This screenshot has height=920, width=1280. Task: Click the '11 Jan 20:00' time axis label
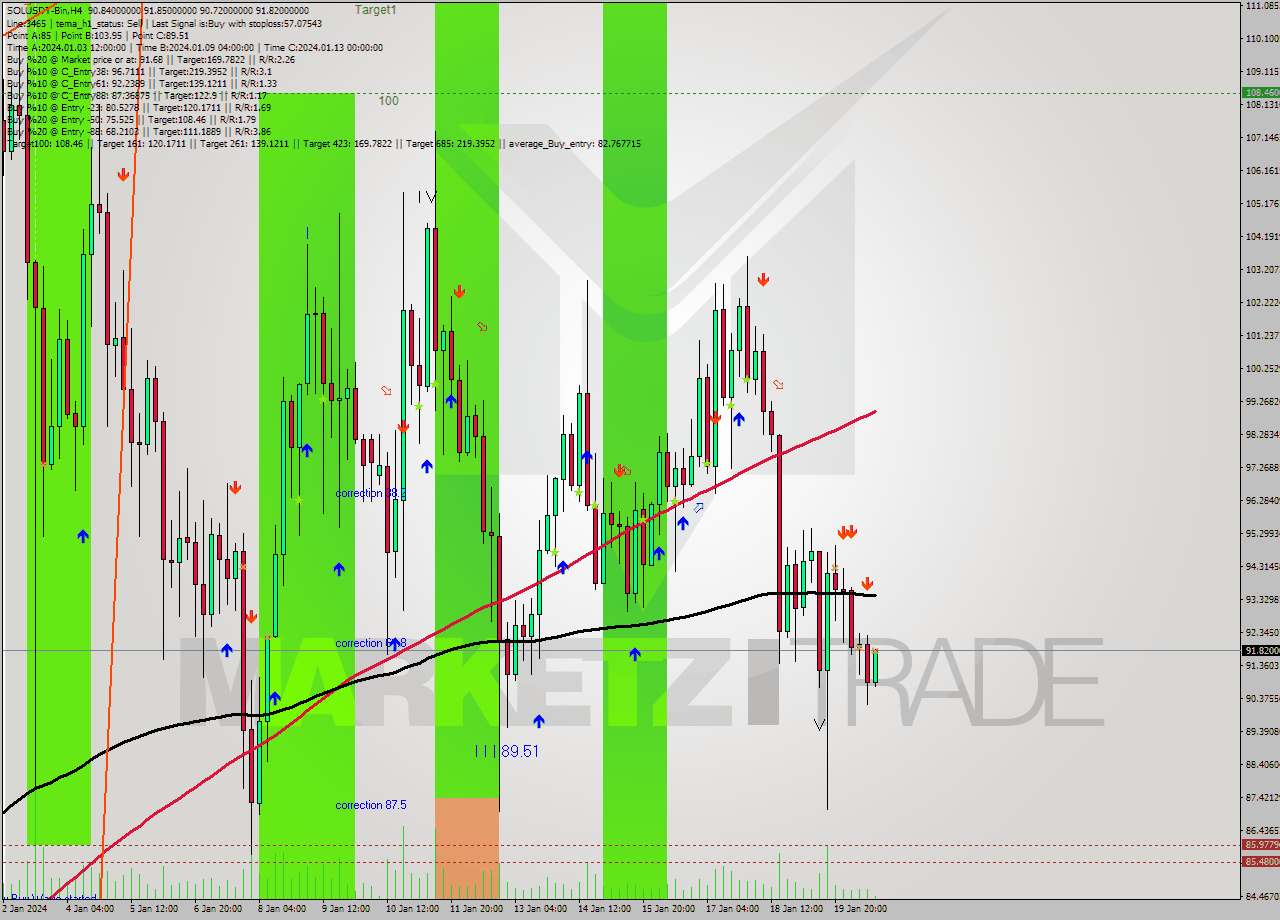(x=476, y=909)
